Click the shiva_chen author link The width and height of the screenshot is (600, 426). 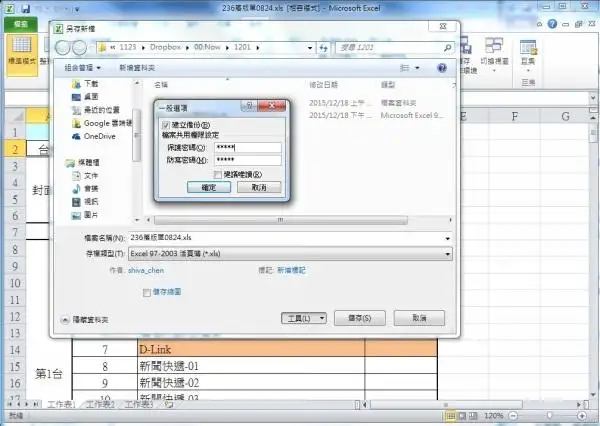pyautogui.click(x=146, y=270)
